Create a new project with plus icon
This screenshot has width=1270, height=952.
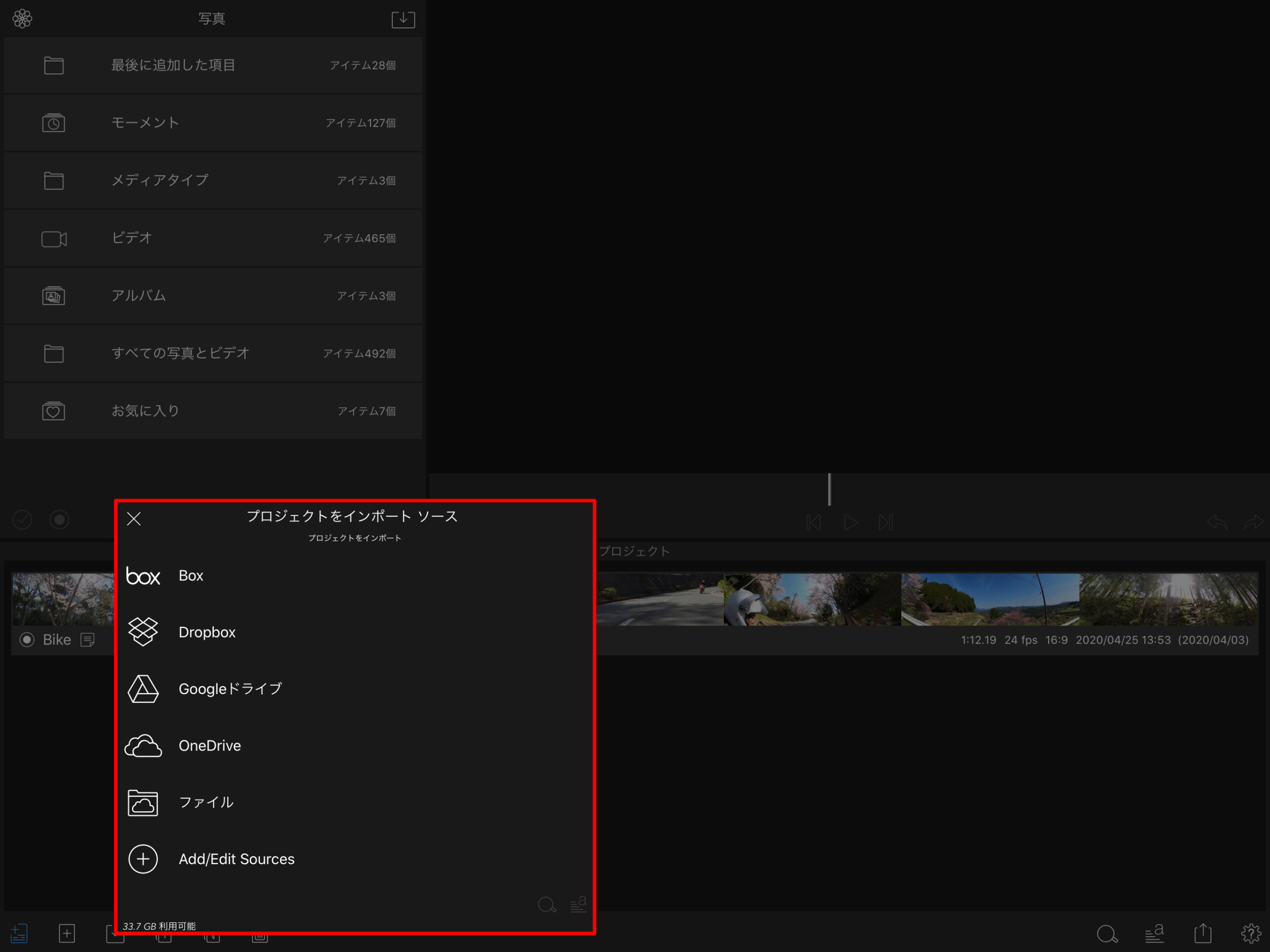click(67, 933)
